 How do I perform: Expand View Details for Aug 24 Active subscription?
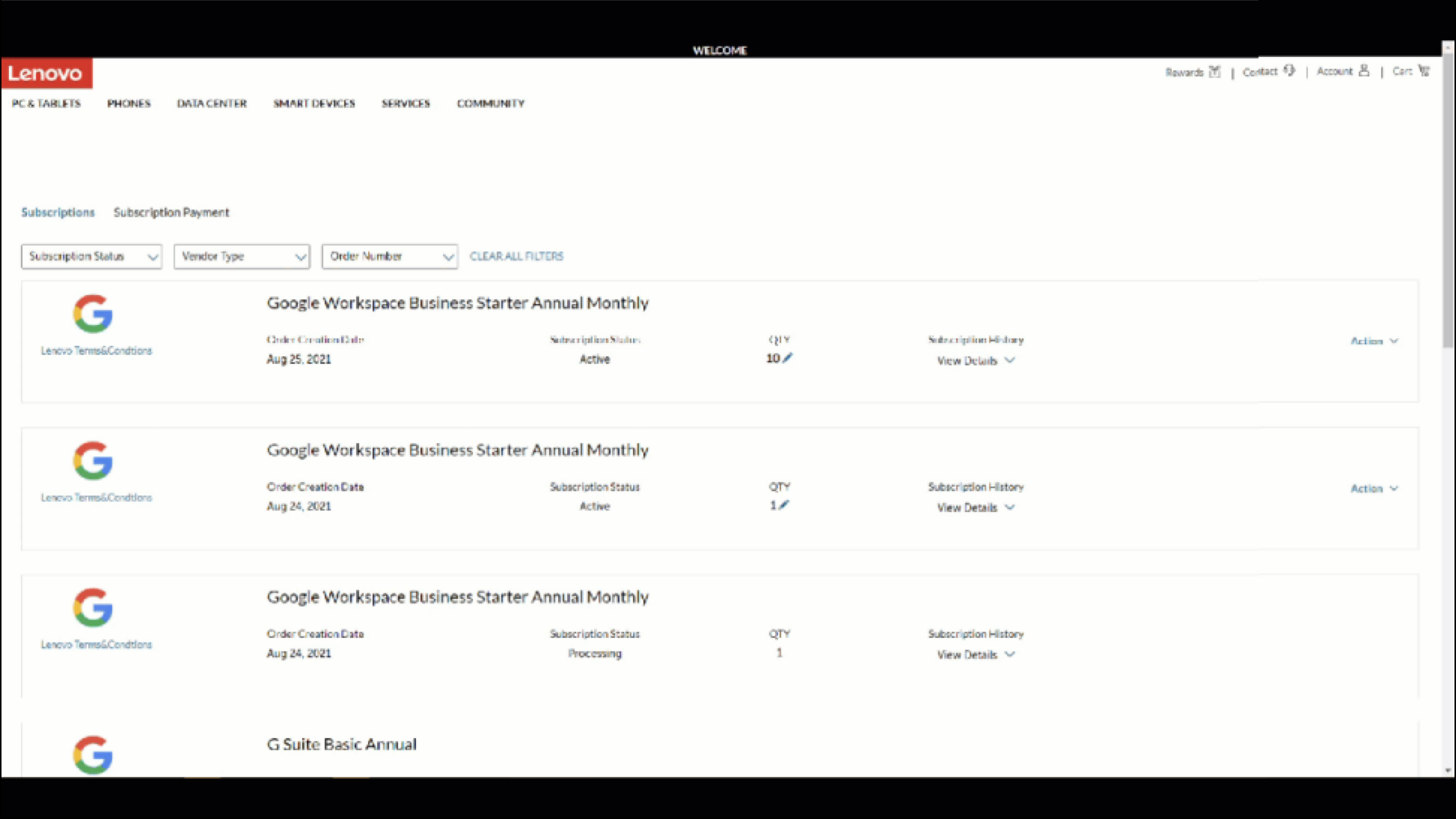coord(976,508)
